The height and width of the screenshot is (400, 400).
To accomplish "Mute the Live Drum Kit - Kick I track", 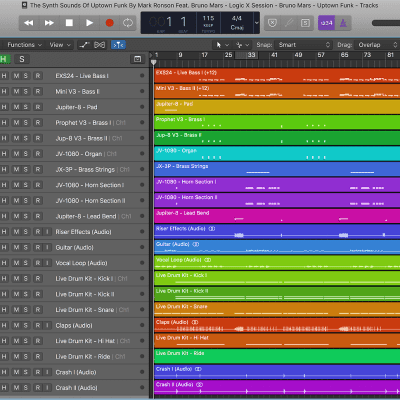I will tap(16, 278).
